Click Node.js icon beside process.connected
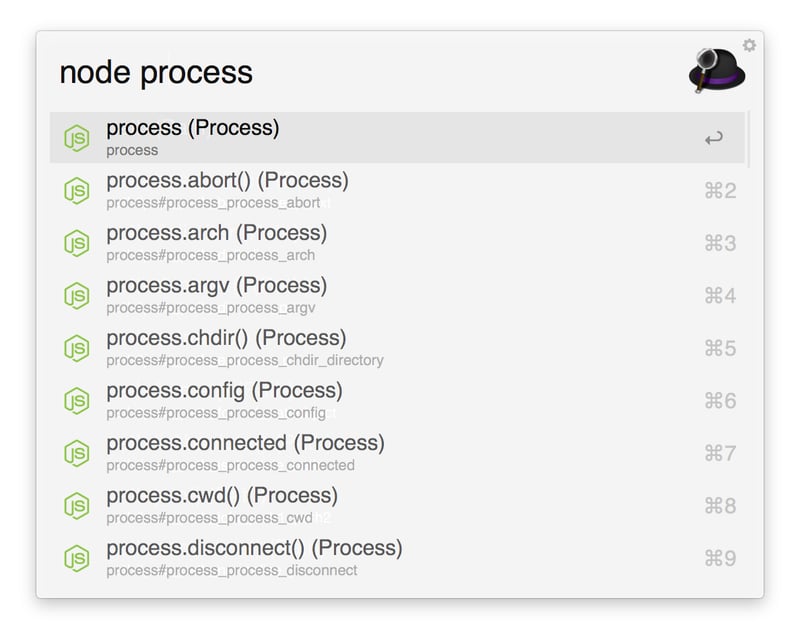The width and height of the screenshot is (800, 640). [x=77, y=453]
